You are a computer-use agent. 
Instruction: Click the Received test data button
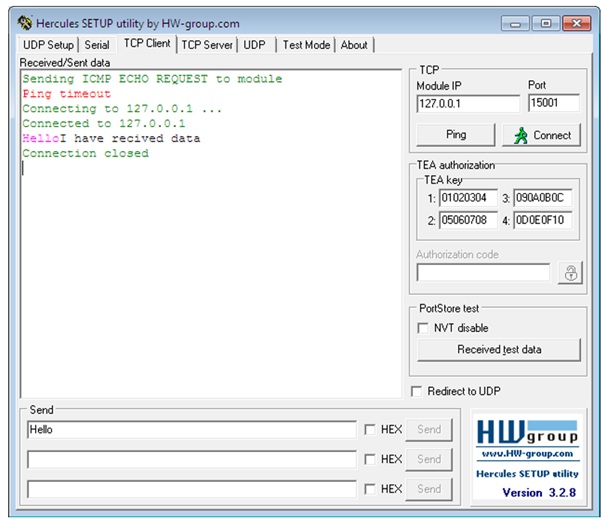coord(499,349)
